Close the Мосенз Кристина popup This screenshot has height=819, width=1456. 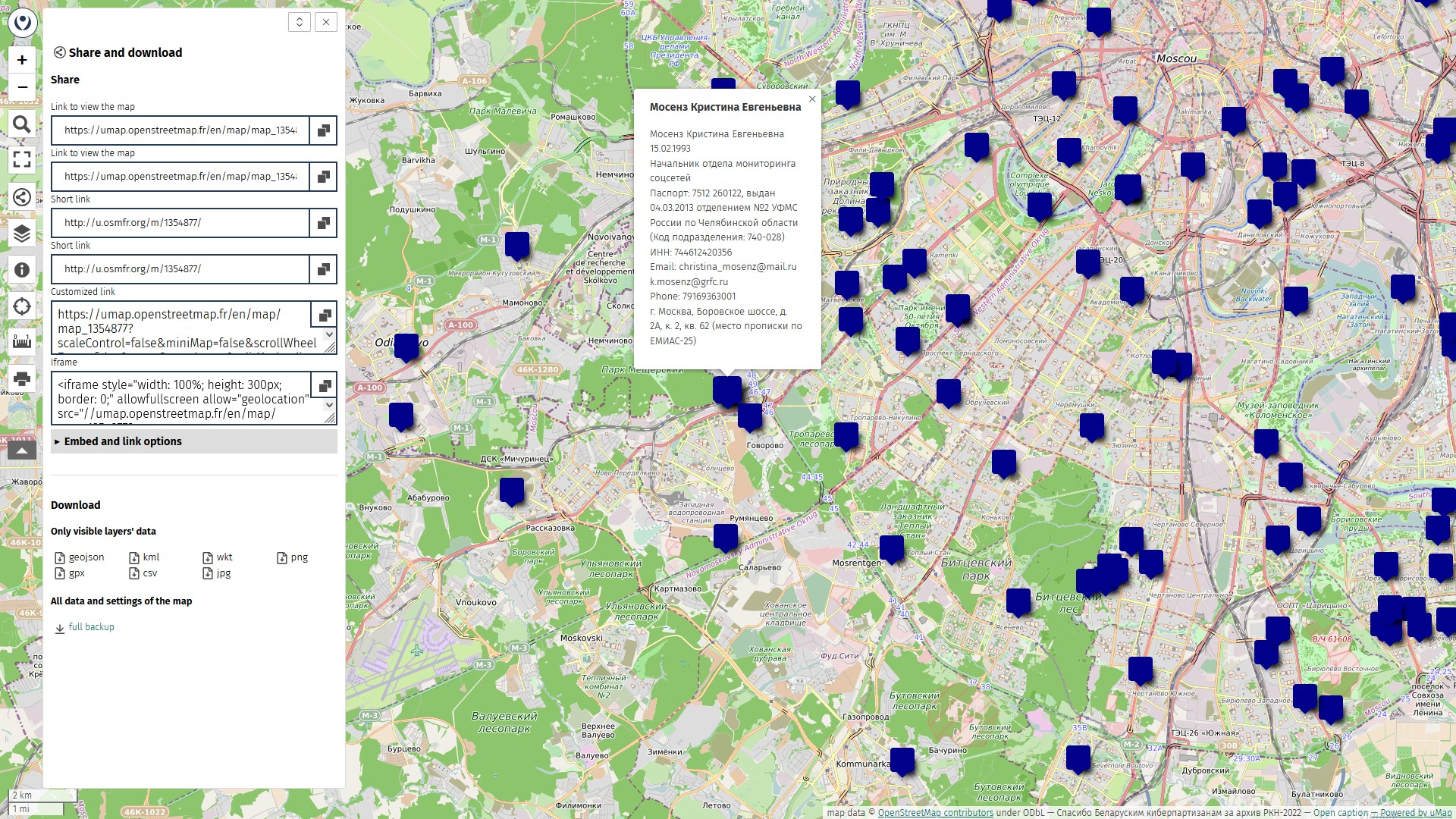click(x=812, y=99)
